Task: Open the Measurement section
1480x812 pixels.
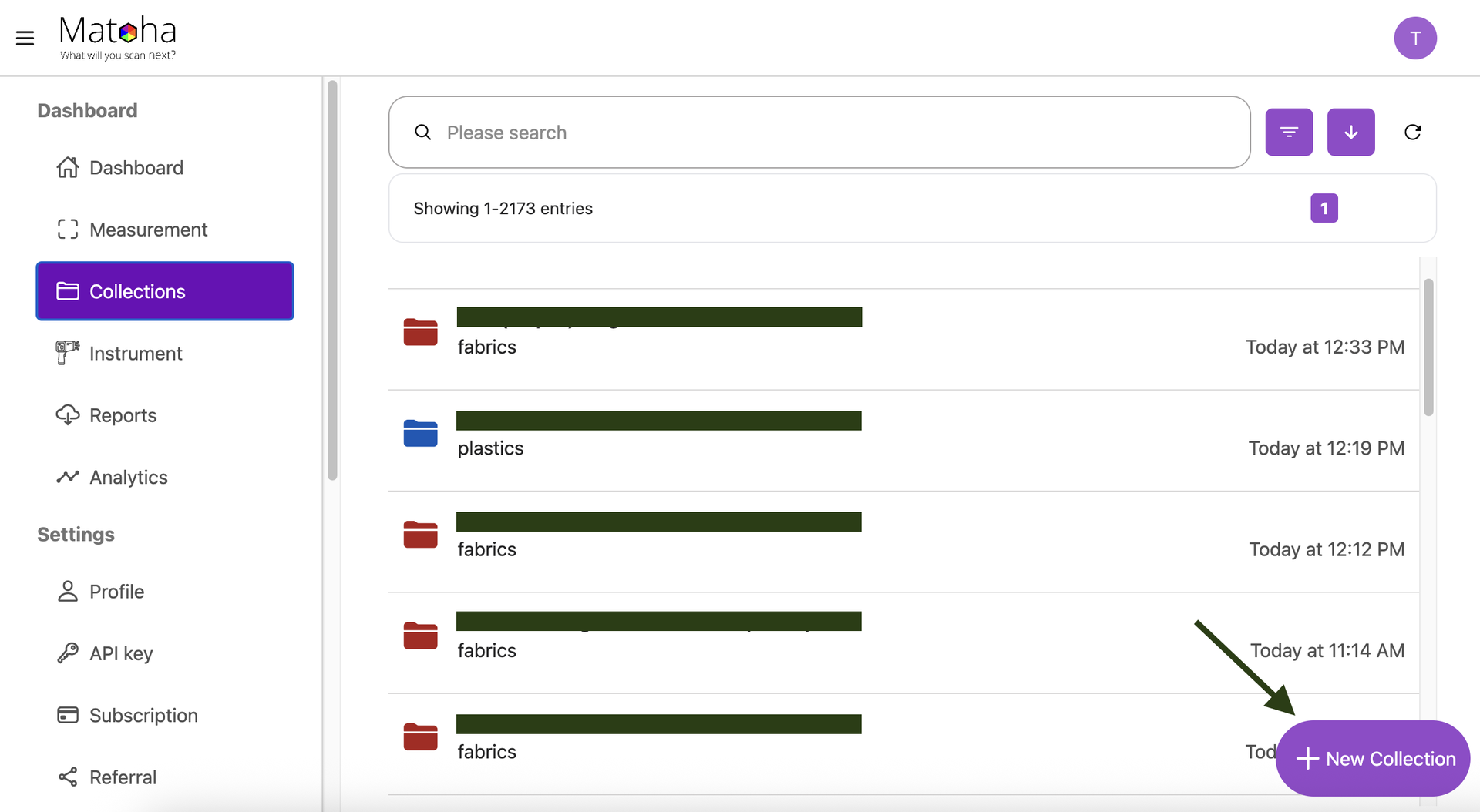Action: point(148,230)
